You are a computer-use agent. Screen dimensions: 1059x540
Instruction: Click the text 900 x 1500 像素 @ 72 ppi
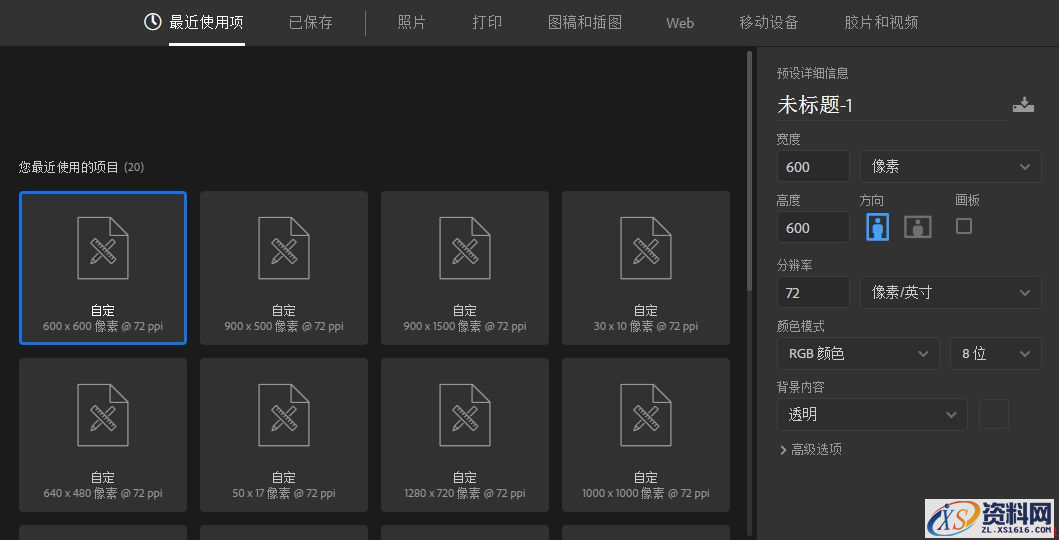465,327
